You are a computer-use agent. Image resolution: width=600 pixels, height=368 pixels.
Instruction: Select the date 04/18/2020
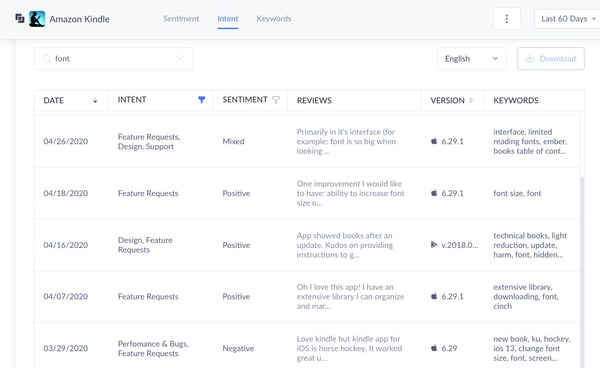[x=66, y=193]
